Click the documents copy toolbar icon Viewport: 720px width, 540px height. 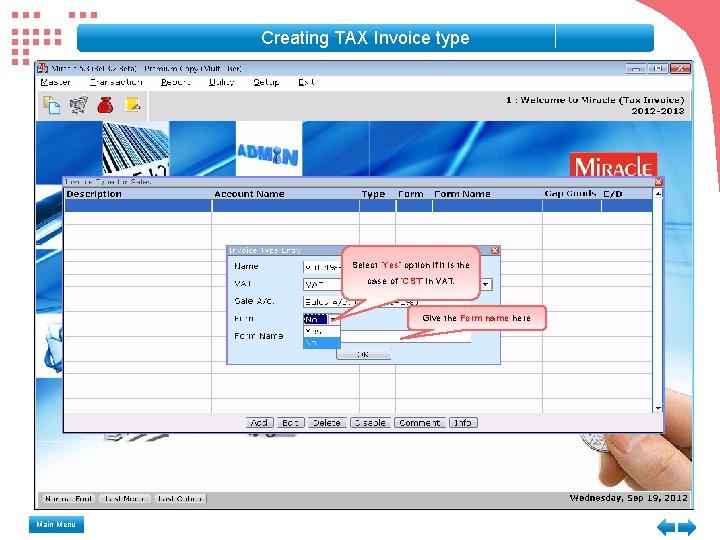pos(51,105)
